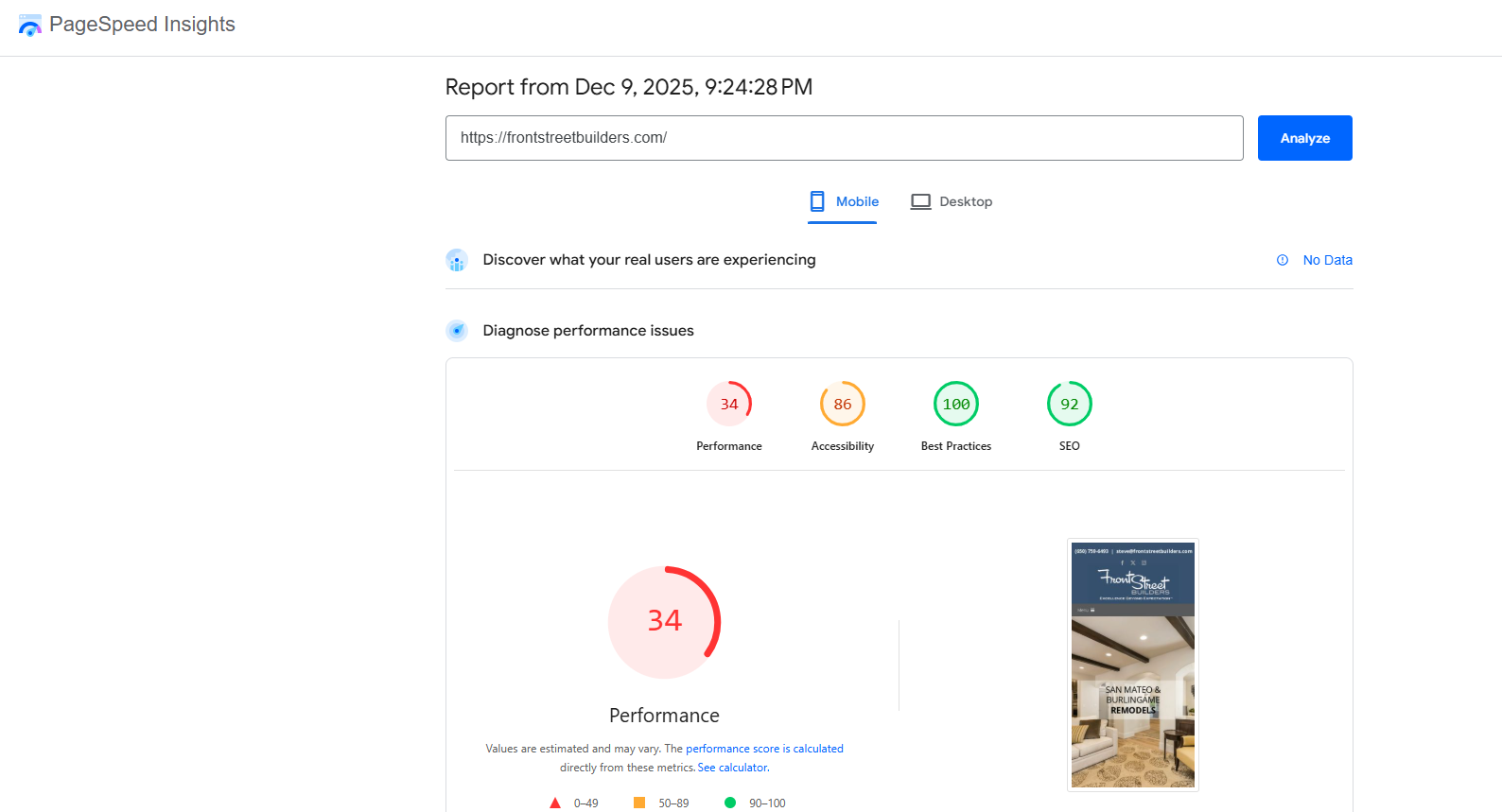Click the orange square 50–89 legend icon

pos(639,803)
